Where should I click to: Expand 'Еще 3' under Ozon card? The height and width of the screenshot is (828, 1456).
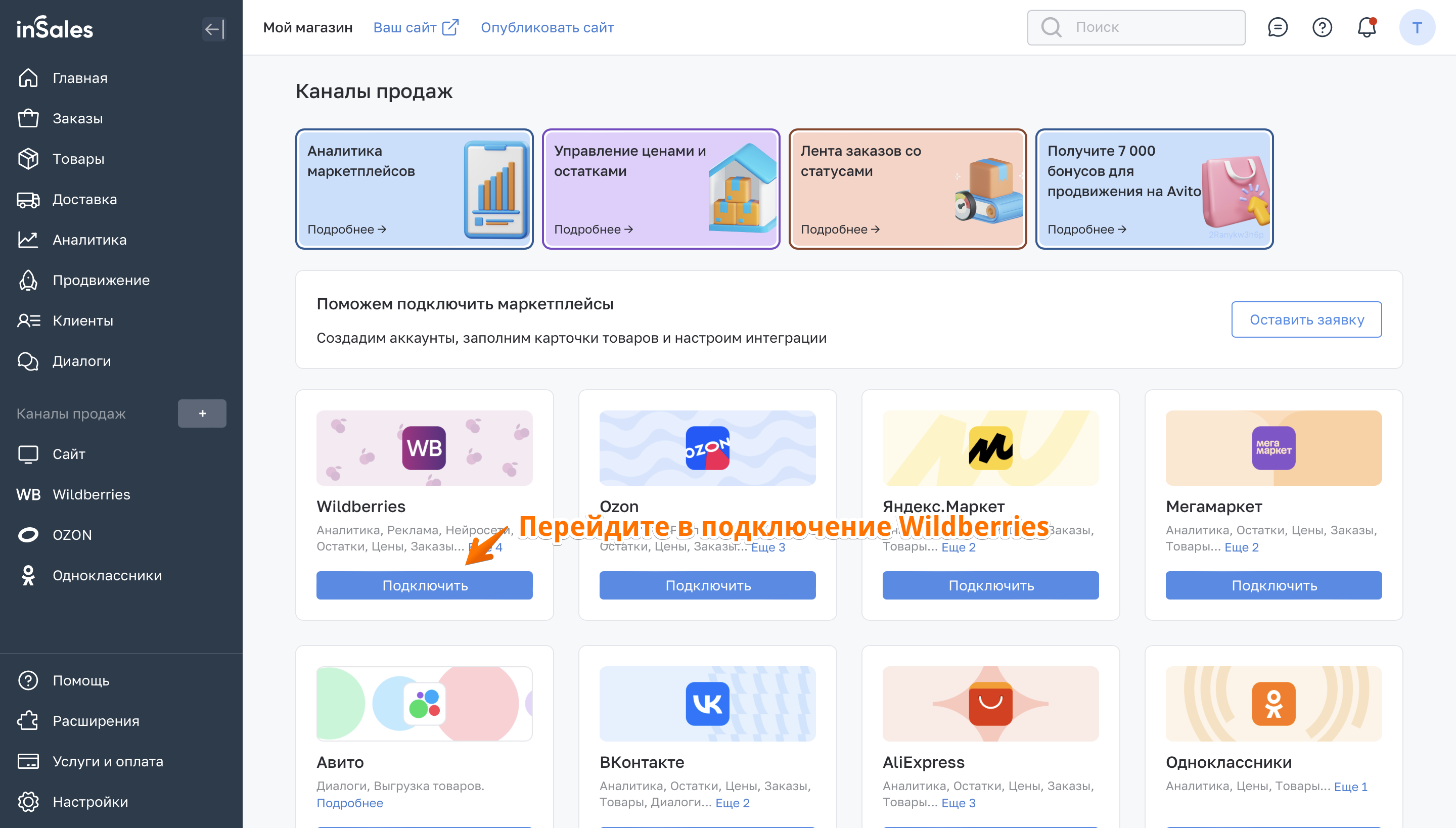tap(768, 547)
